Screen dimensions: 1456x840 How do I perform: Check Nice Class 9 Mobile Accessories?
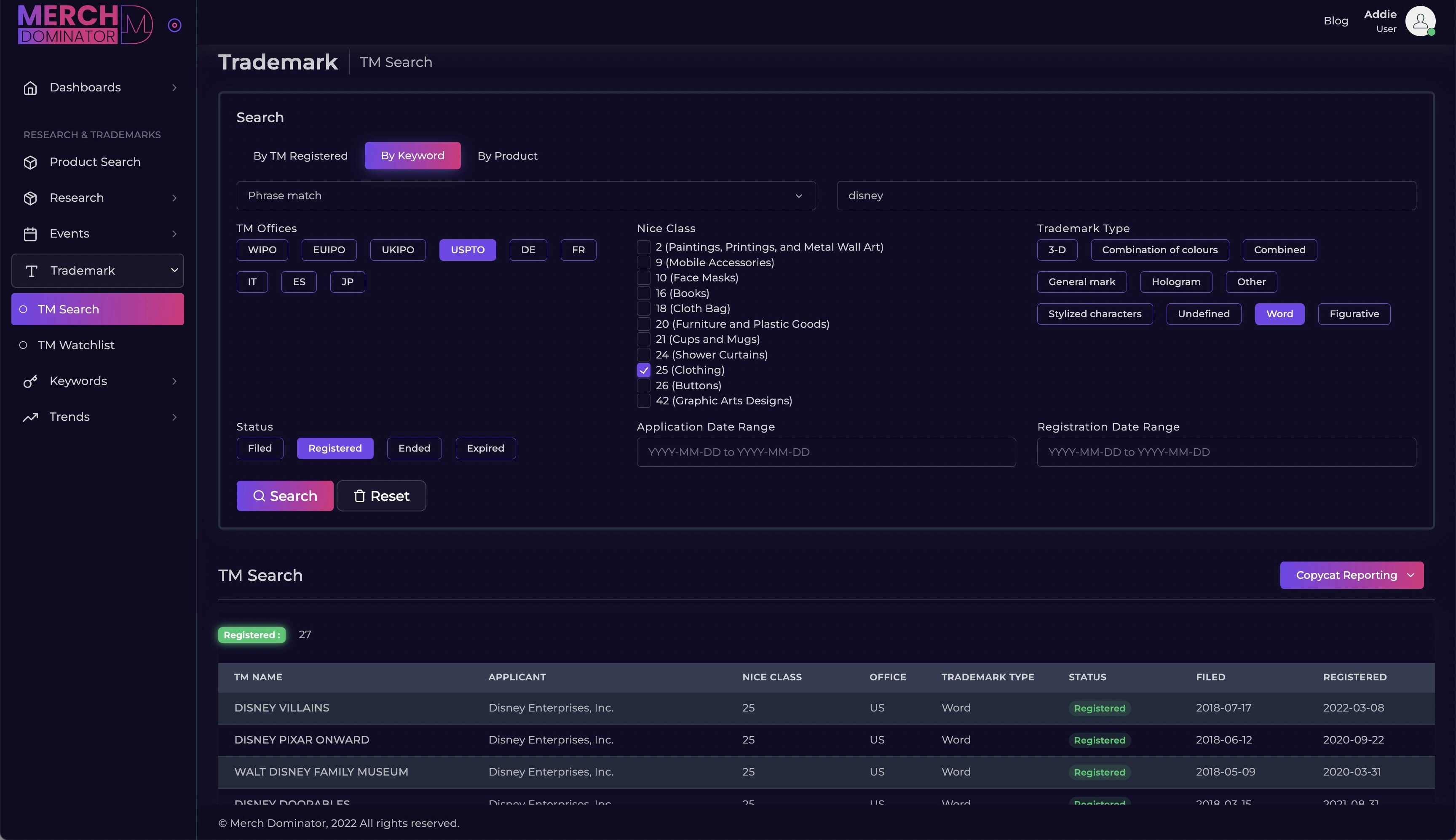pos(643,262)
